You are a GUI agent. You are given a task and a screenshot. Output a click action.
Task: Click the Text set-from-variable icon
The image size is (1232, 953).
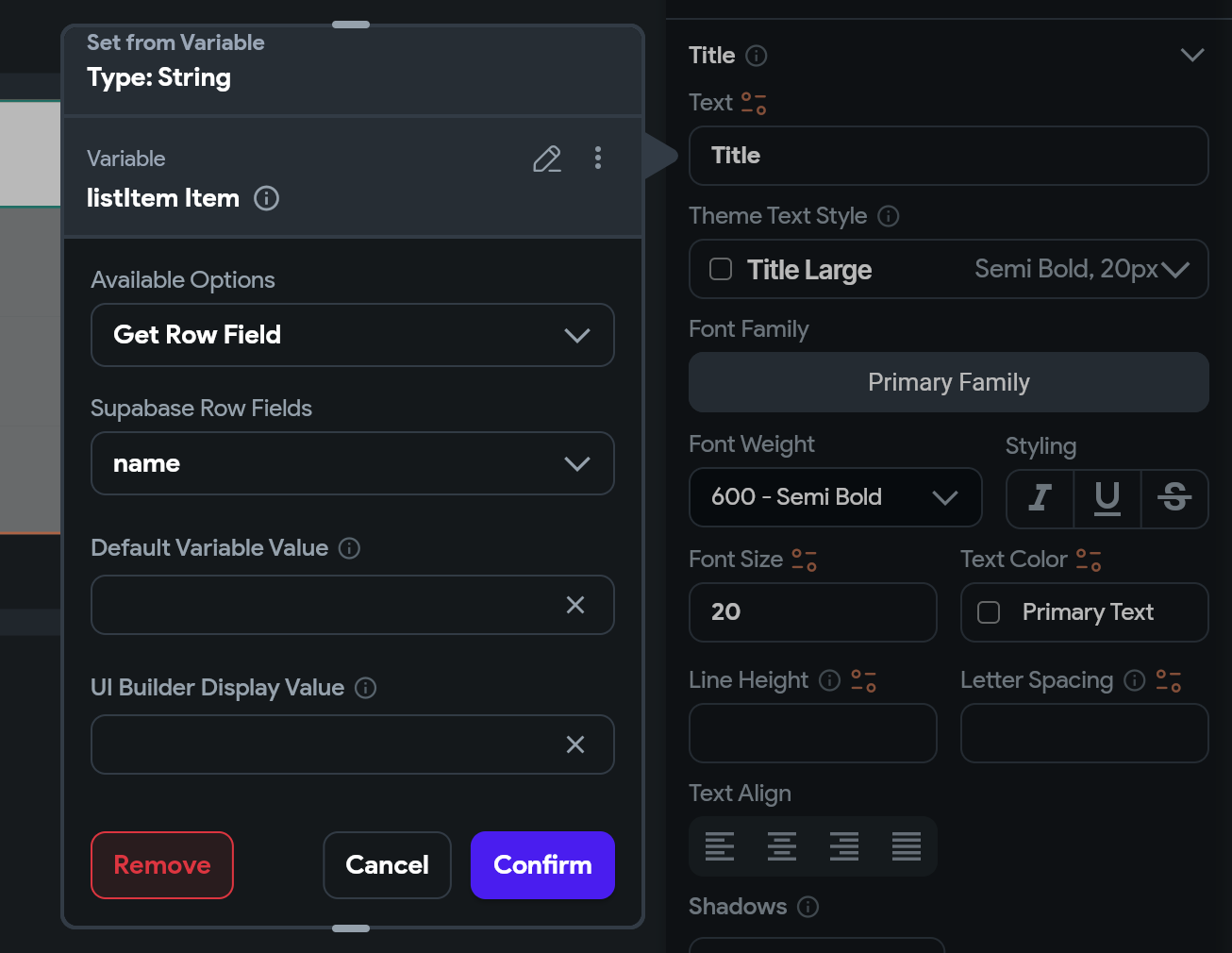point(754,103)
